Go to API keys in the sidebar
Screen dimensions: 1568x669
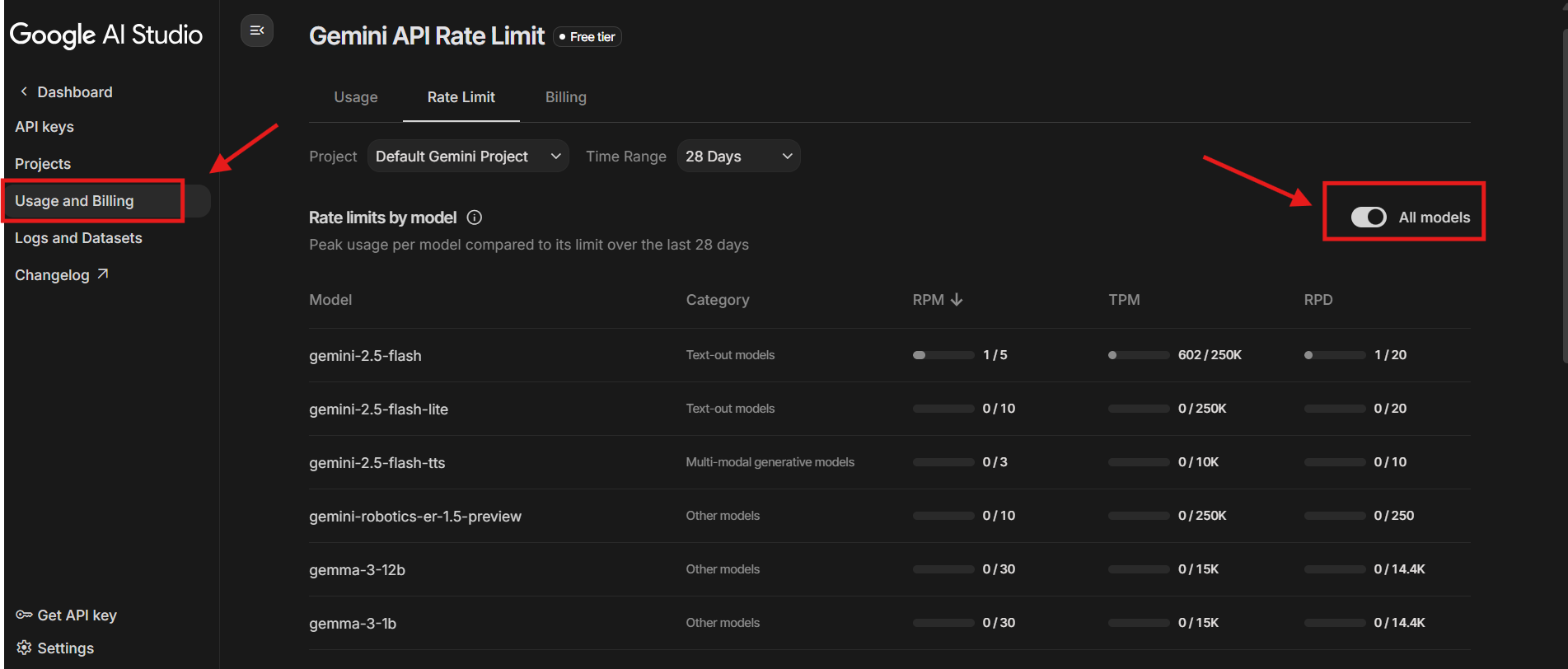coord(44,127)
